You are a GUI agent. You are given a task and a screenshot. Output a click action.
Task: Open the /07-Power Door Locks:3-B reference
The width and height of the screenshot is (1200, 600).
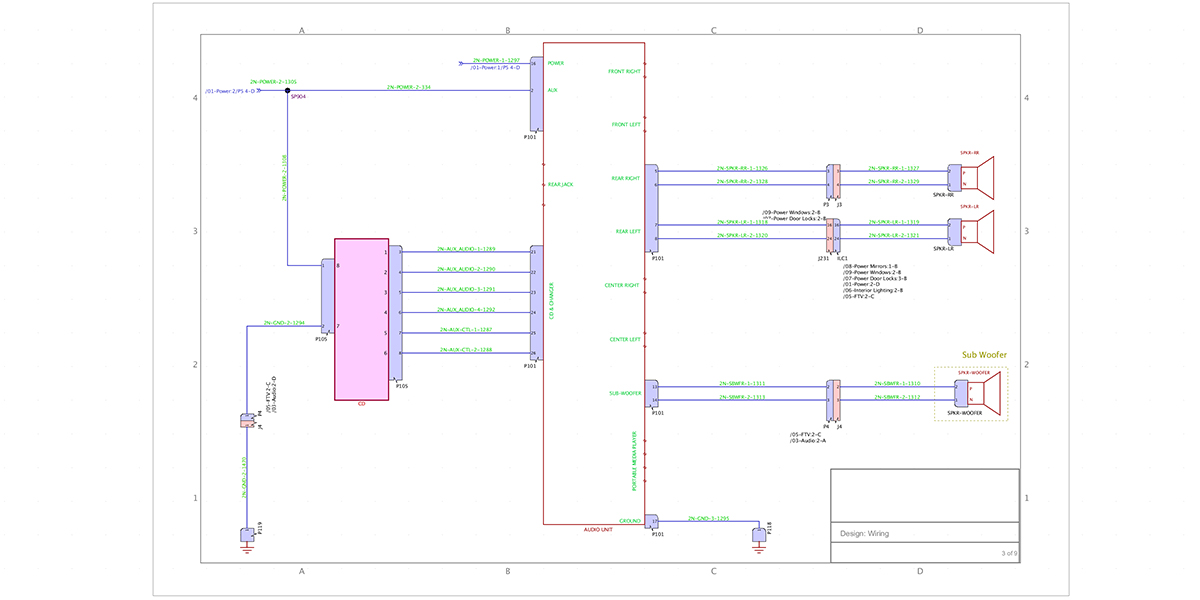tap(877, 278)
